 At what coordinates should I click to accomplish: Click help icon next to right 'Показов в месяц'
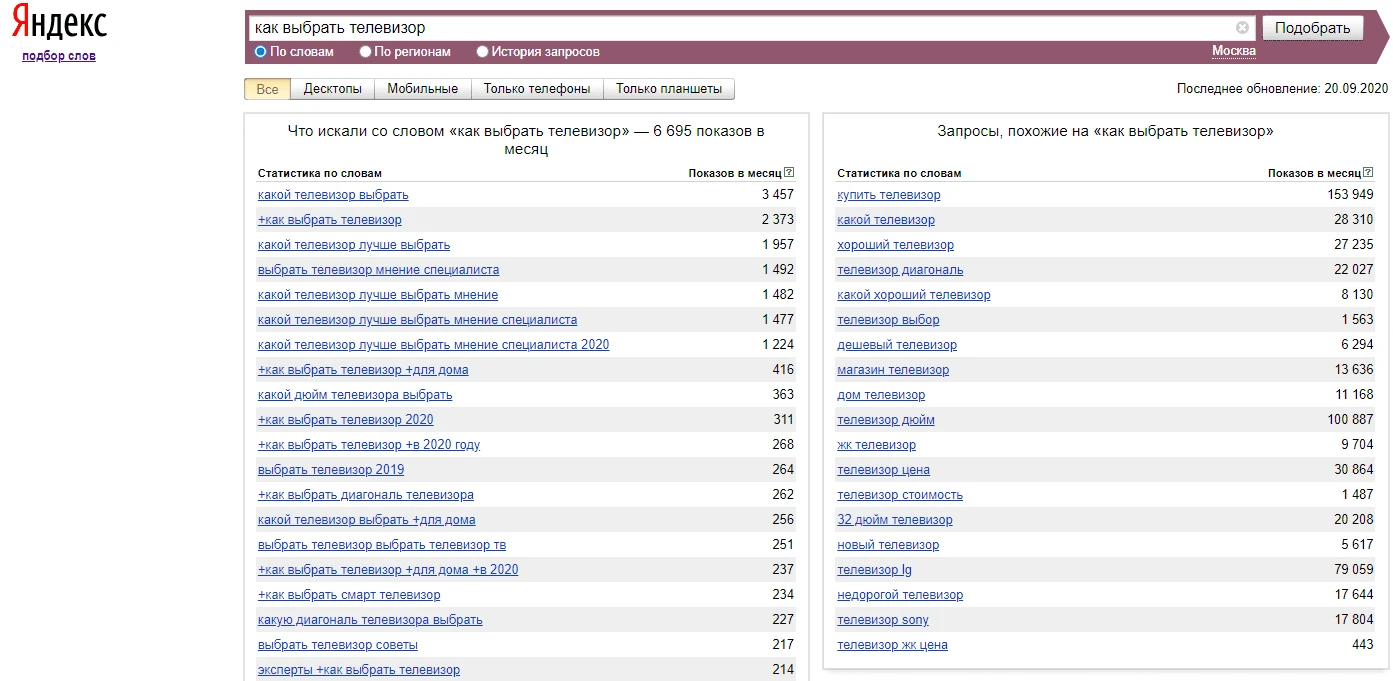coord(1369,173)
